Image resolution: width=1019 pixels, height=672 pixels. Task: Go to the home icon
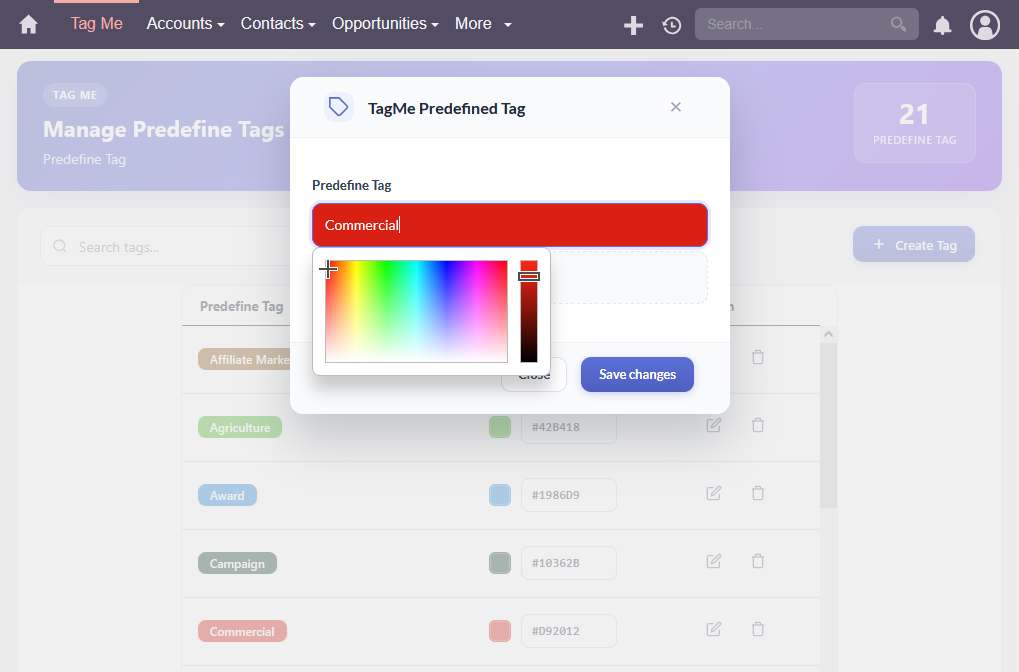[x=29, y=25]
